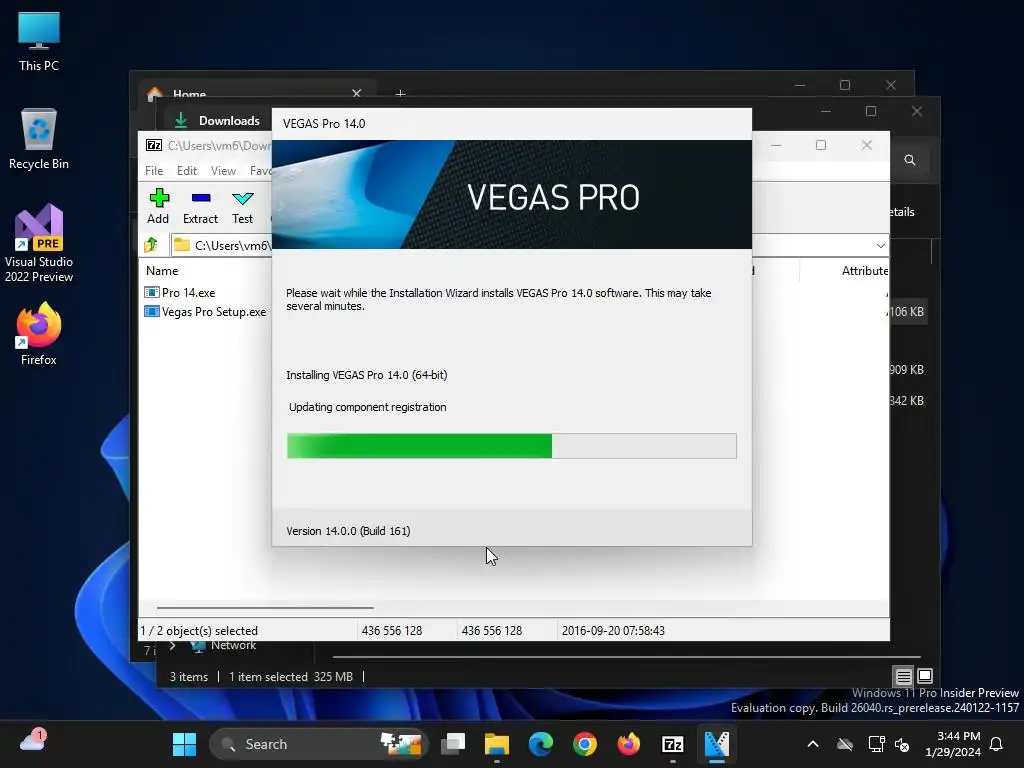This screenshot has width=1024, height=768.
Task: Open the Firefox desktop shortcut
Action: (x=39, y=334)
